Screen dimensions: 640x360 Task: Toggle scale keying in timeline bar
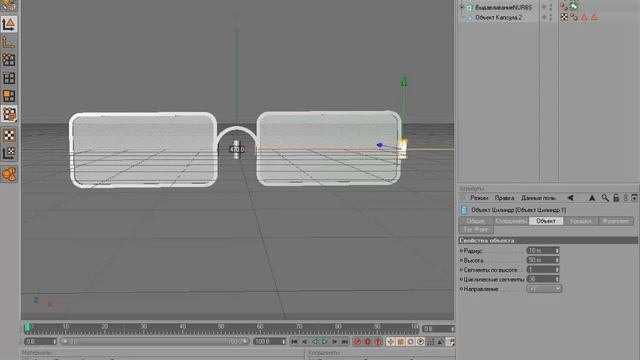click(x=401, y=342)
